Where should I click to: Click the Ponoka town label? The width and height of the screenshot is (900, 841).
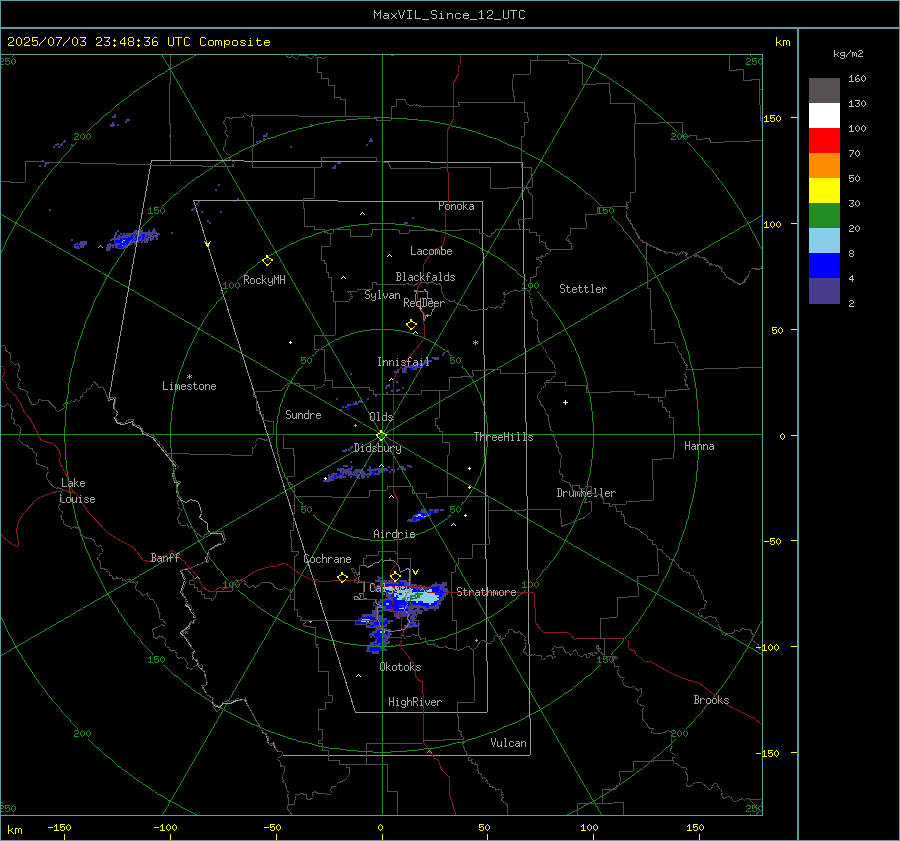(456, 206)
